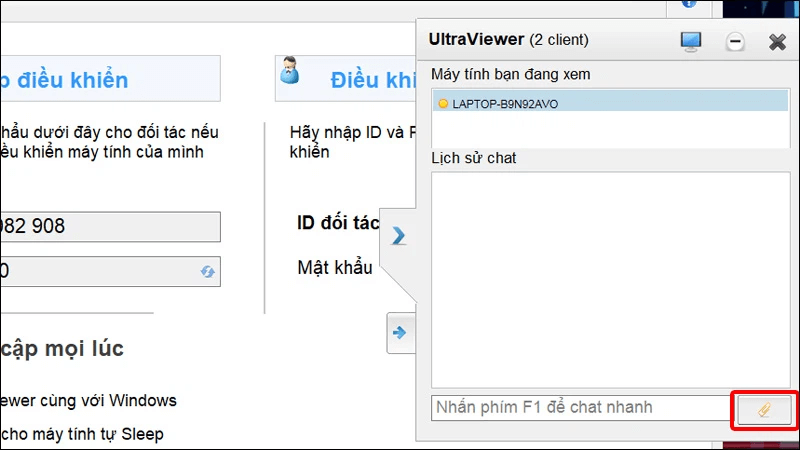Click the user avatar icon beside Điều khiển
The width and height of the screenshot is (800, 450).
[290, 70]
